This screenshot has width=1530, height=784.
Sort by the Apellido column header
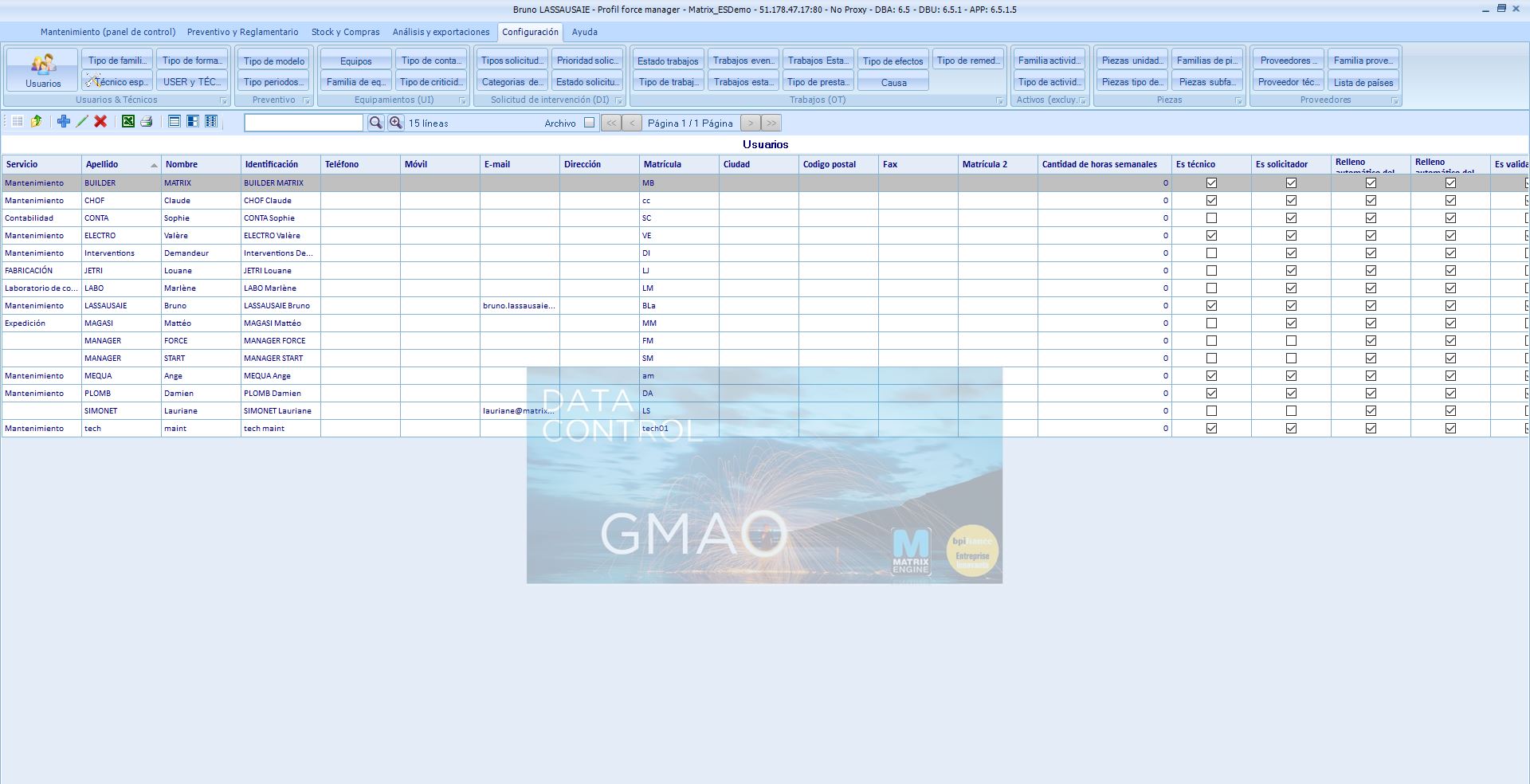tap(121, 164)
